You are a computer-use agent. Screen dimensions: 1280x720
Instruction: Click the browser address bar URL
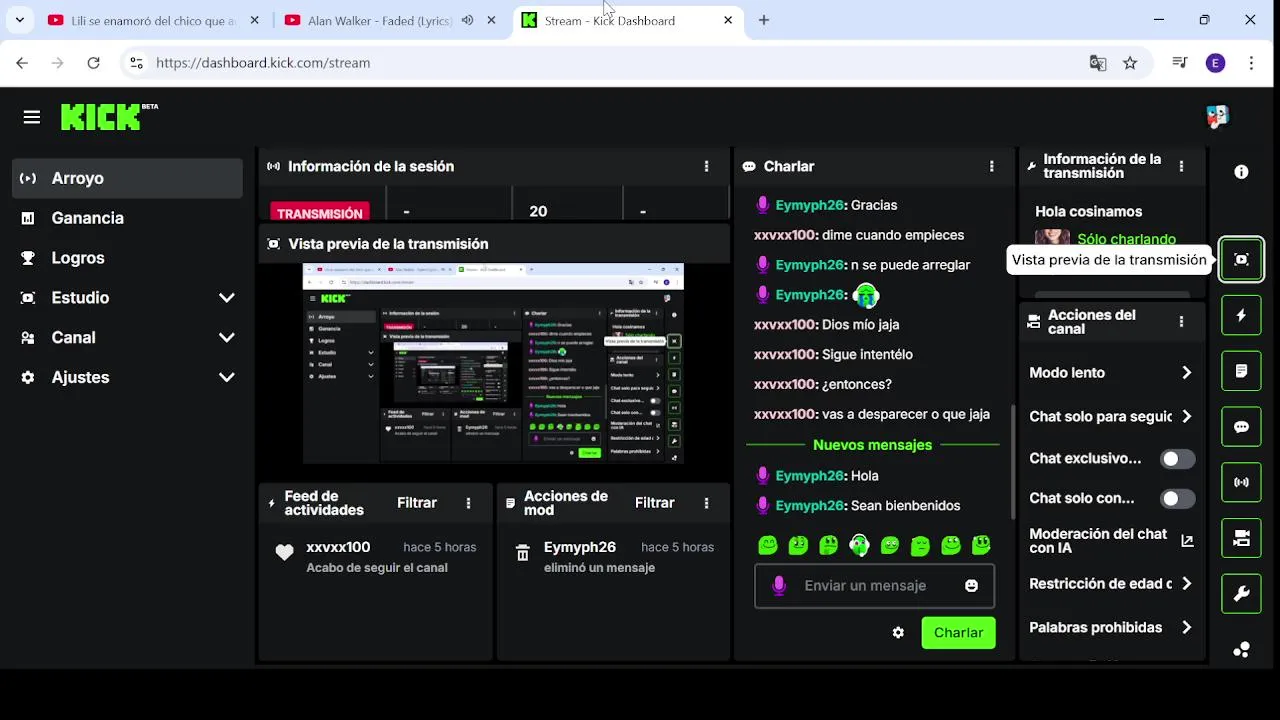tap(263, 63)
